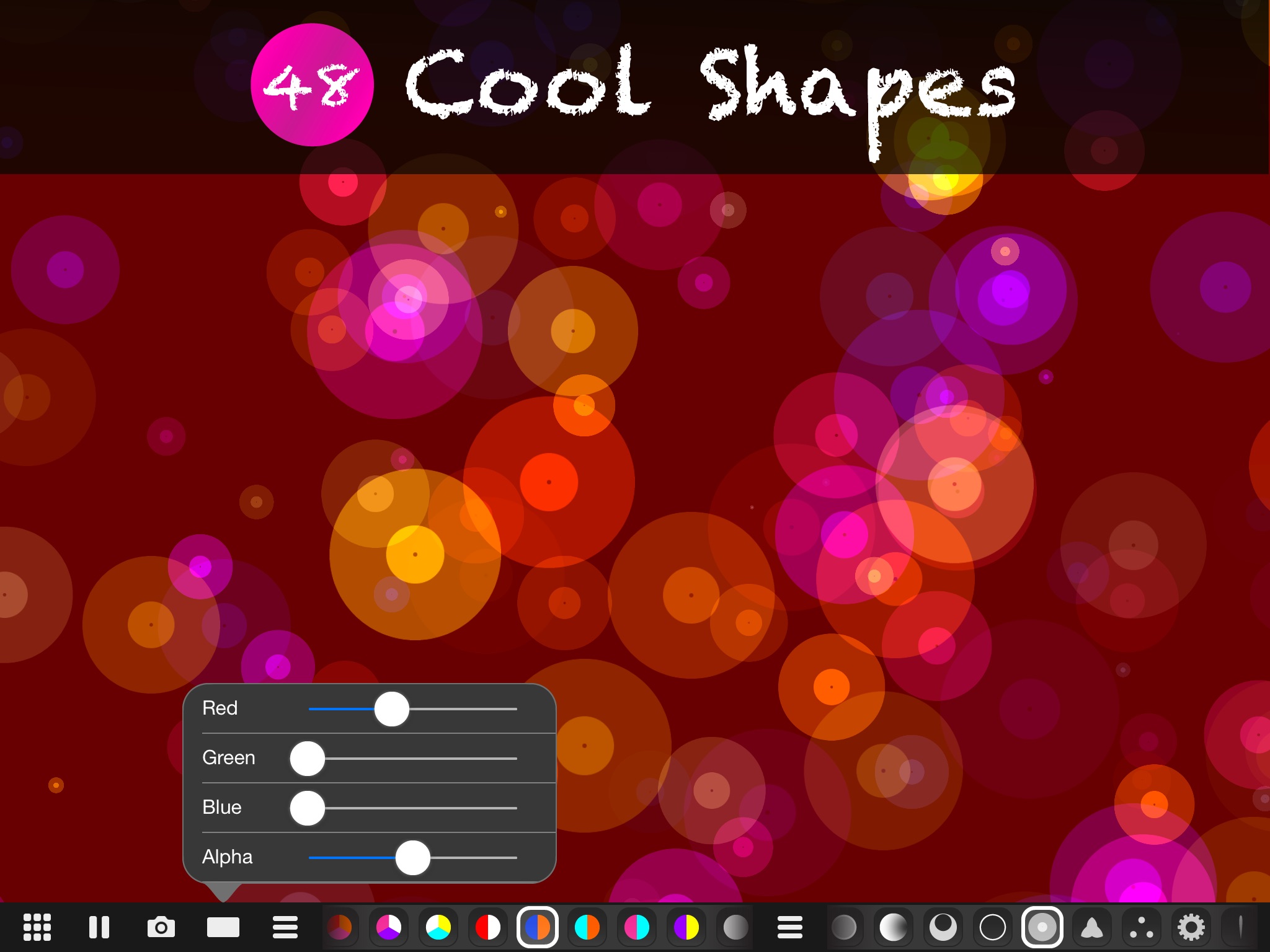The height and width of the screenshot is (952, 1270).
Task: Pause the animation
Action: pyautogui.click(x=99, y=927)
